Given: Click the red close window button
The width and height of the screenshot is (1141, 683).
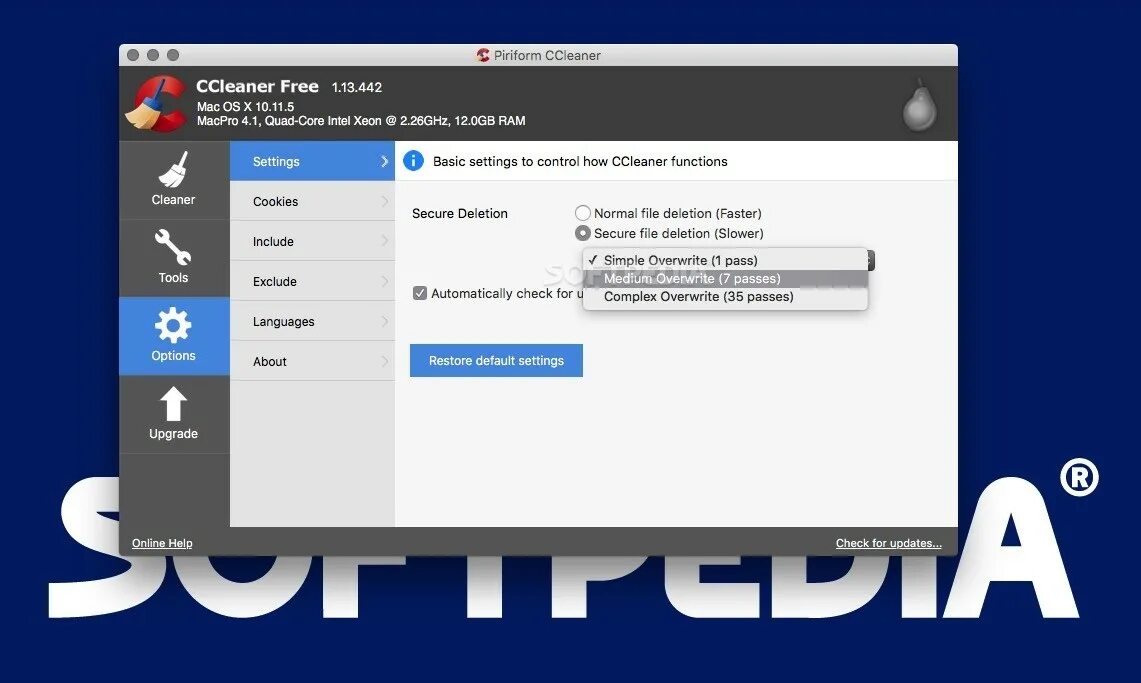Looking at the screenshot, I should (133, 55).
